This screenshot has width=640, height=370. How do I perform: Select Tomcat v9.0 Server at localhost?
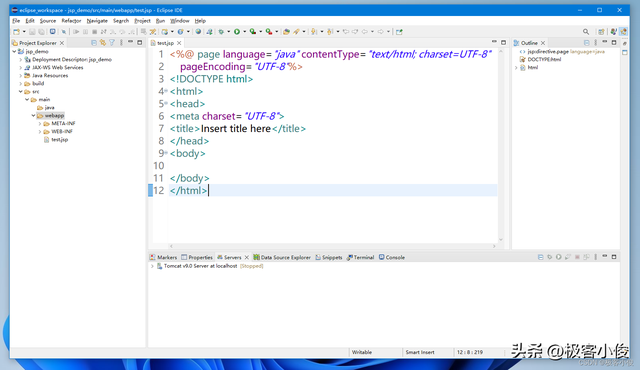(200, 266)
